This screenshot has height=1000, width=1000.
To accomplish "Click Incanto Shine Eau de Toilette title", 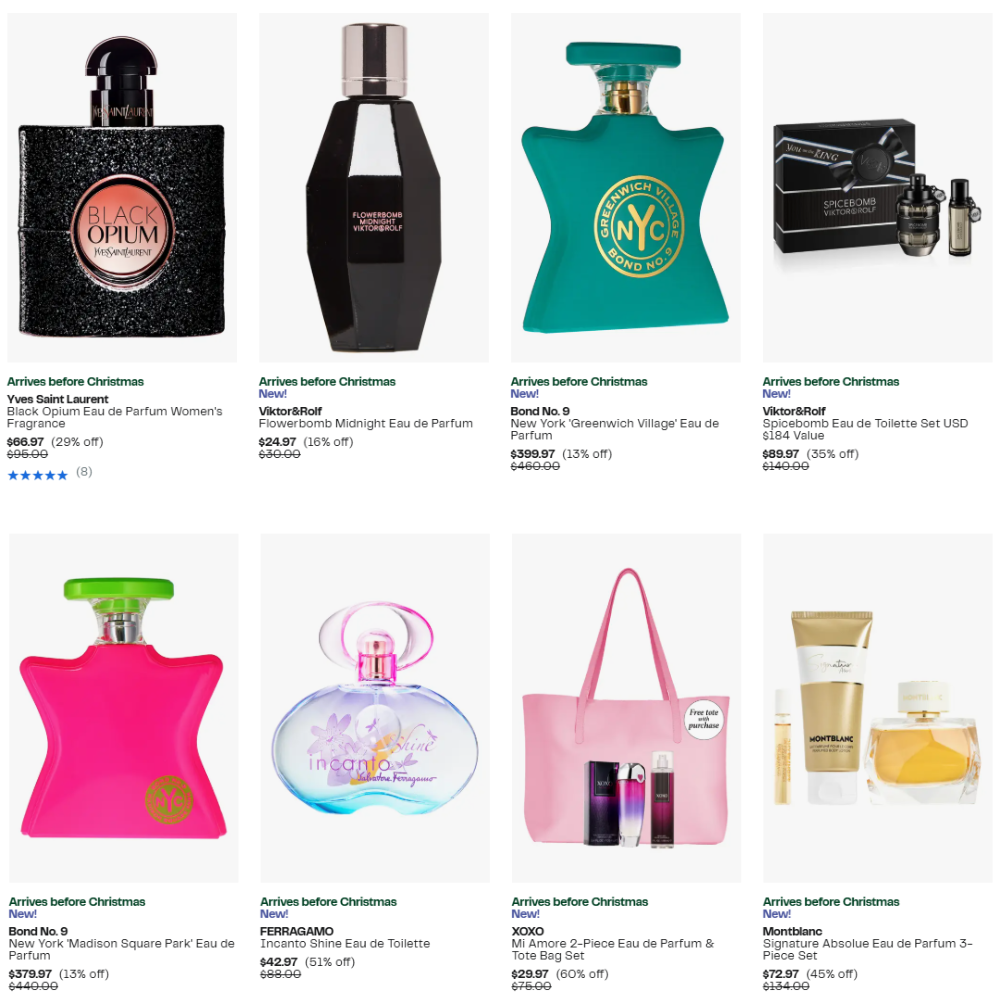I will point(345,943).
